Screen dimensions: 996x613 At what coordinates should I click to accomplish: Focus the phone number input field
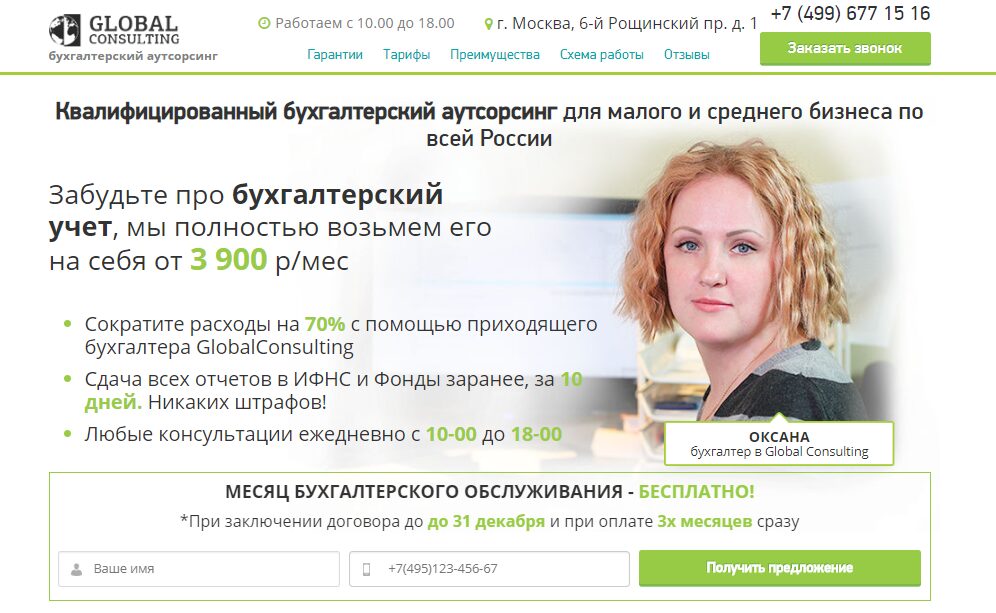[489, 569]
